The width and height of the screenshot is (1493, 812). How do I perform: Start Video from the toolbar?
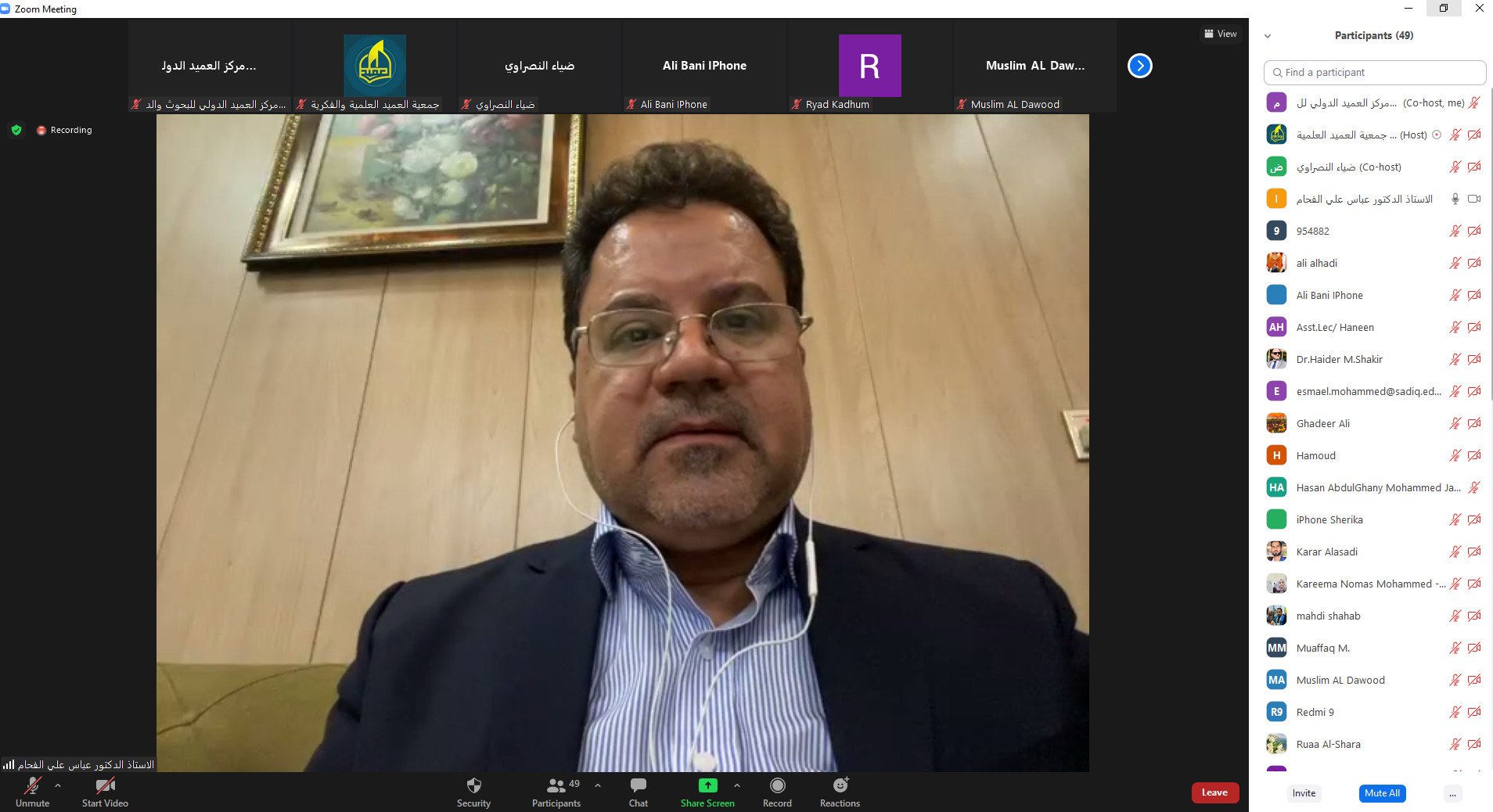coord(105,786)
